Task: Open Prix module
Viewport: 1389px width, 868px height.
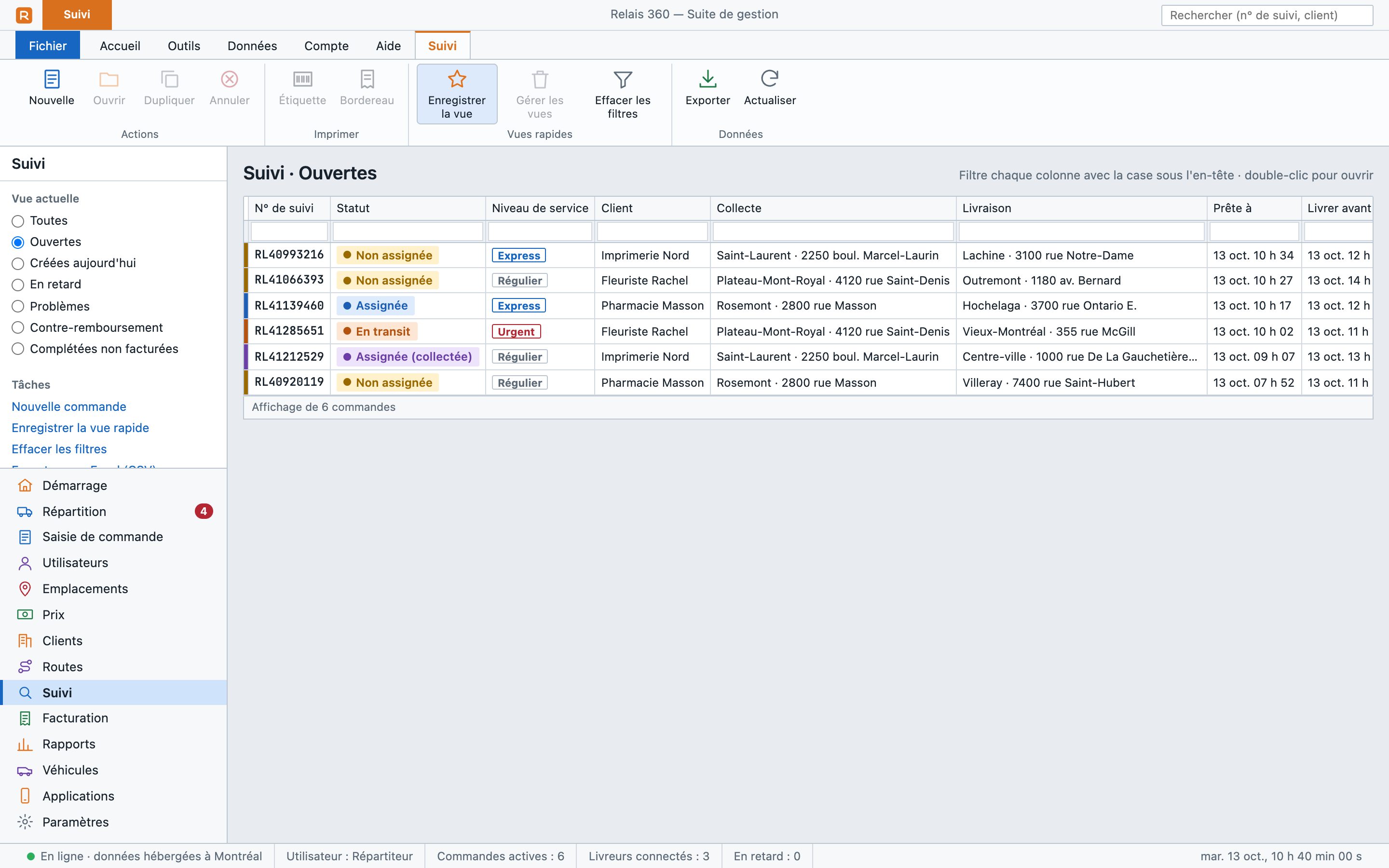Action: [114, 615]
